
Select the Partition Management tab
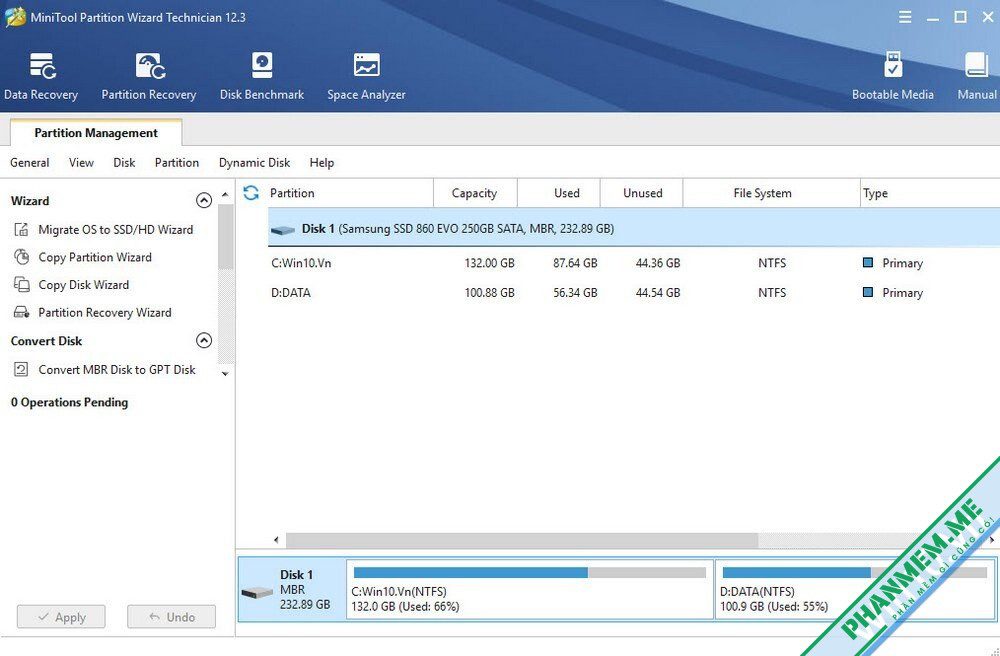96,133
